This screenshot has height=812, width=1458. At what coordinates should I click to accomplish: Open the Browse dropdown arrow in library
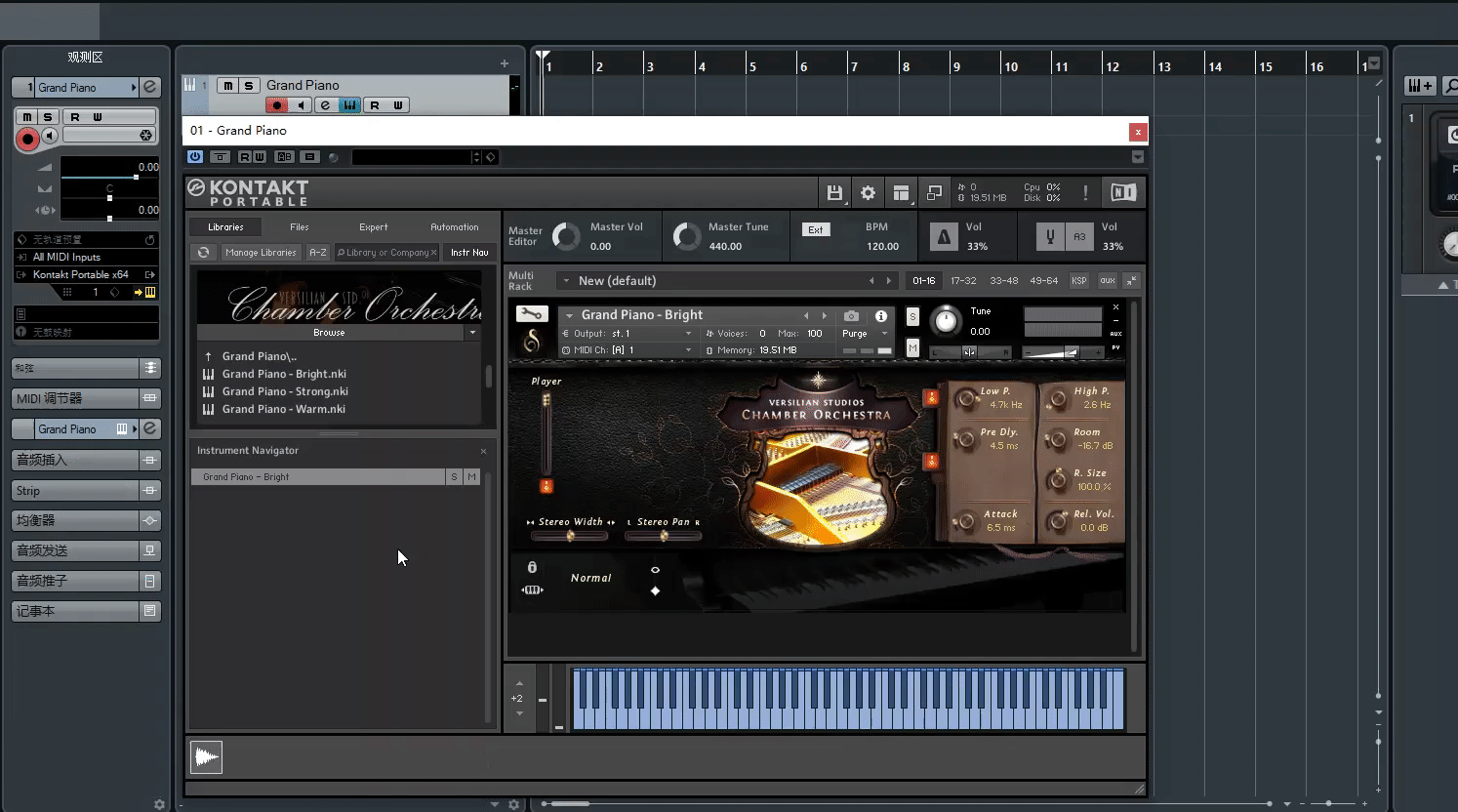[472, 333]
